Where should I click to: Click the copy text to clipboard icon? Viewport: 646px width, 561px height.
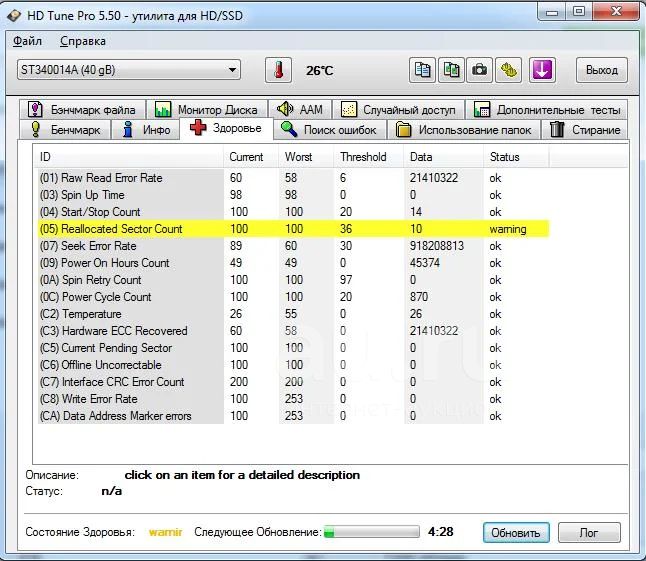point(423,71)
